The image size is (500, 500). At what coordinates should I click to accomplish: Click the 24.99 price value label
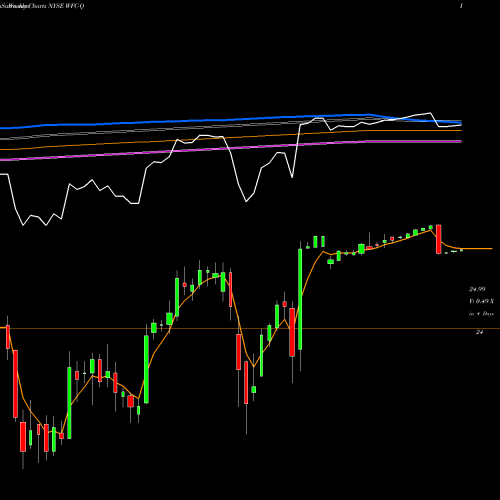477,289
